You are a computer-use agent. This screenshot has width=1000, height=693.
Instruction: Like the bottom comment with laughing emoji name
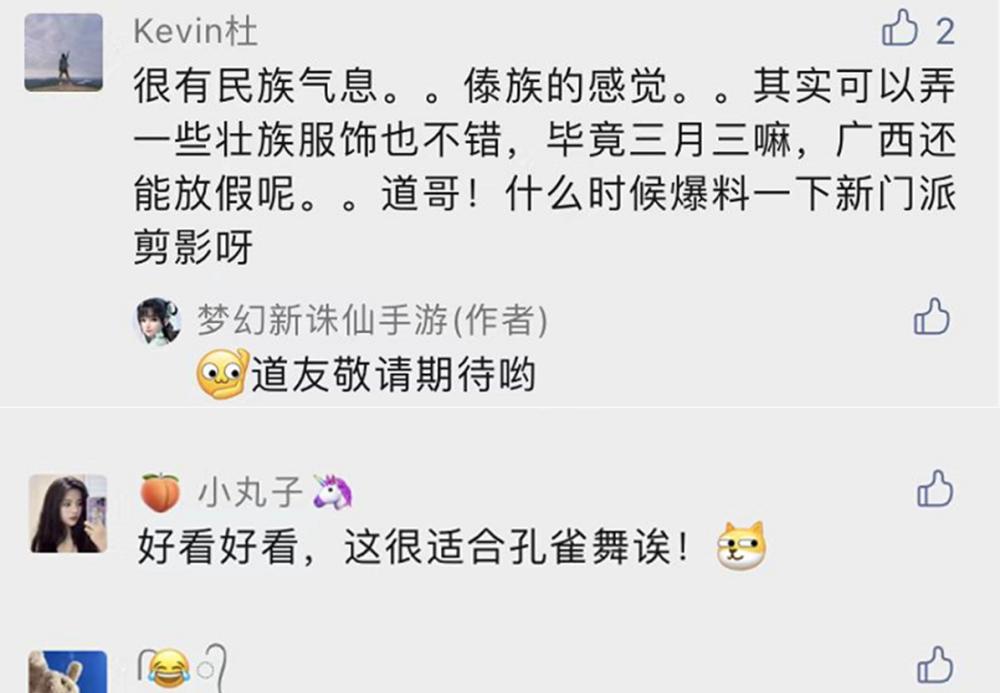[x=935, y=665]
